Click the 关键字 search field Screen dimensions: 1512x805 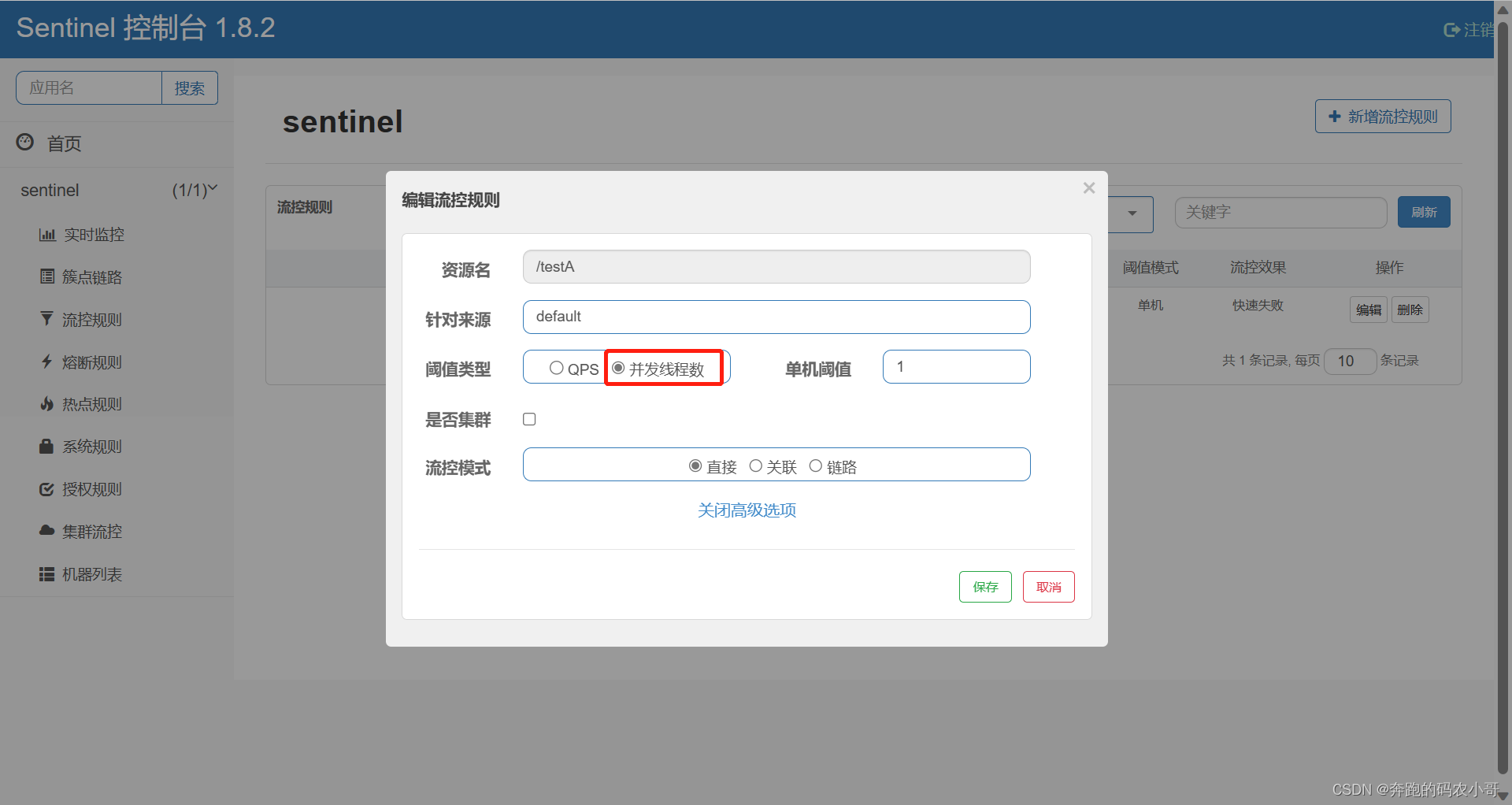click(1280, 213)
